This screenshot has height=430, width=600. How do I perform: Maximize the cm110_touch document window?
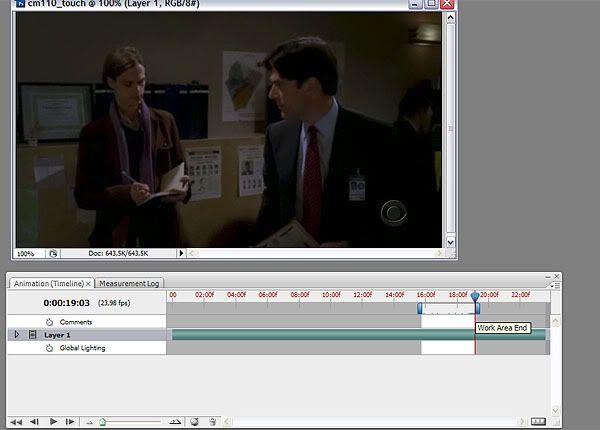coord(431,4)
